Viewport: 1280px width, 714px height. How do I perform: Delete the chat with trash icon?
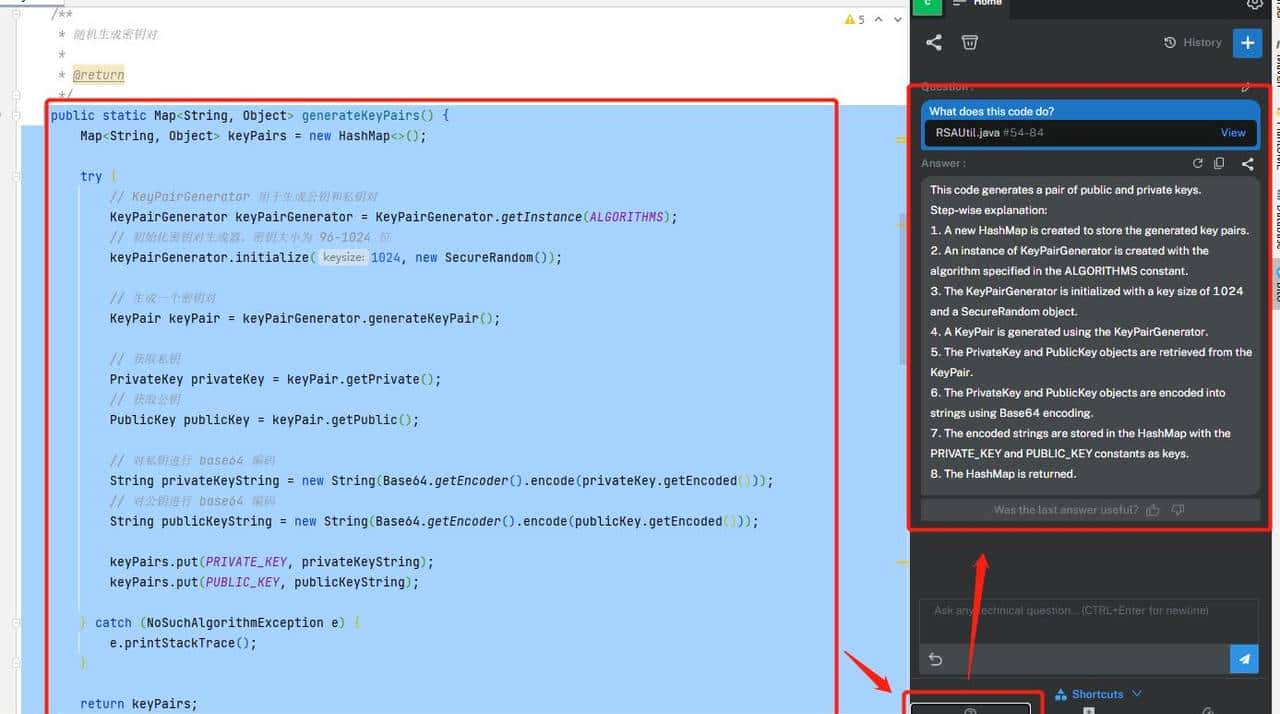pos(969,42)
